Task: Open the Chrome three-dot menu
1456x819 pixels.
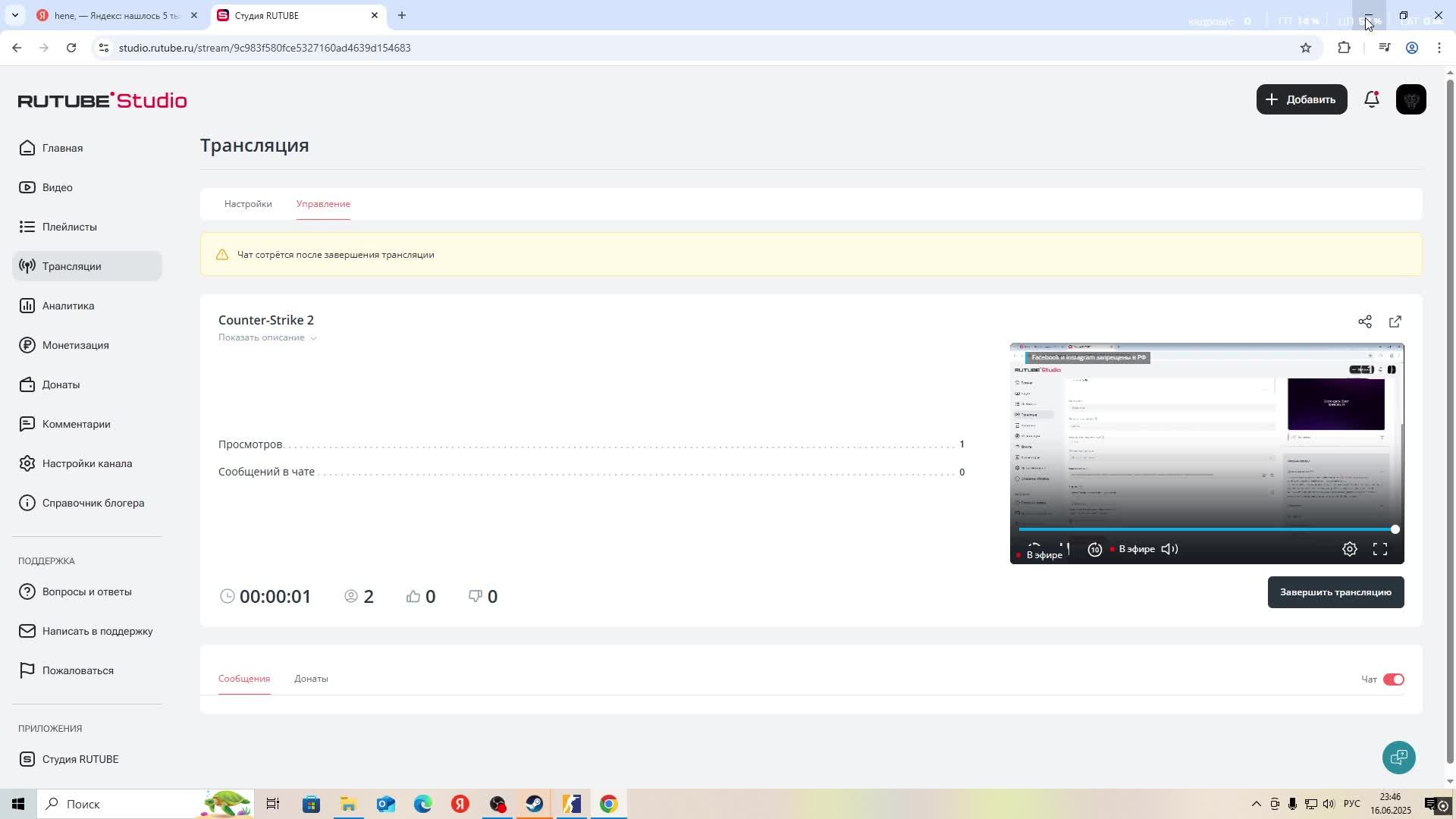Action: 1439,48
